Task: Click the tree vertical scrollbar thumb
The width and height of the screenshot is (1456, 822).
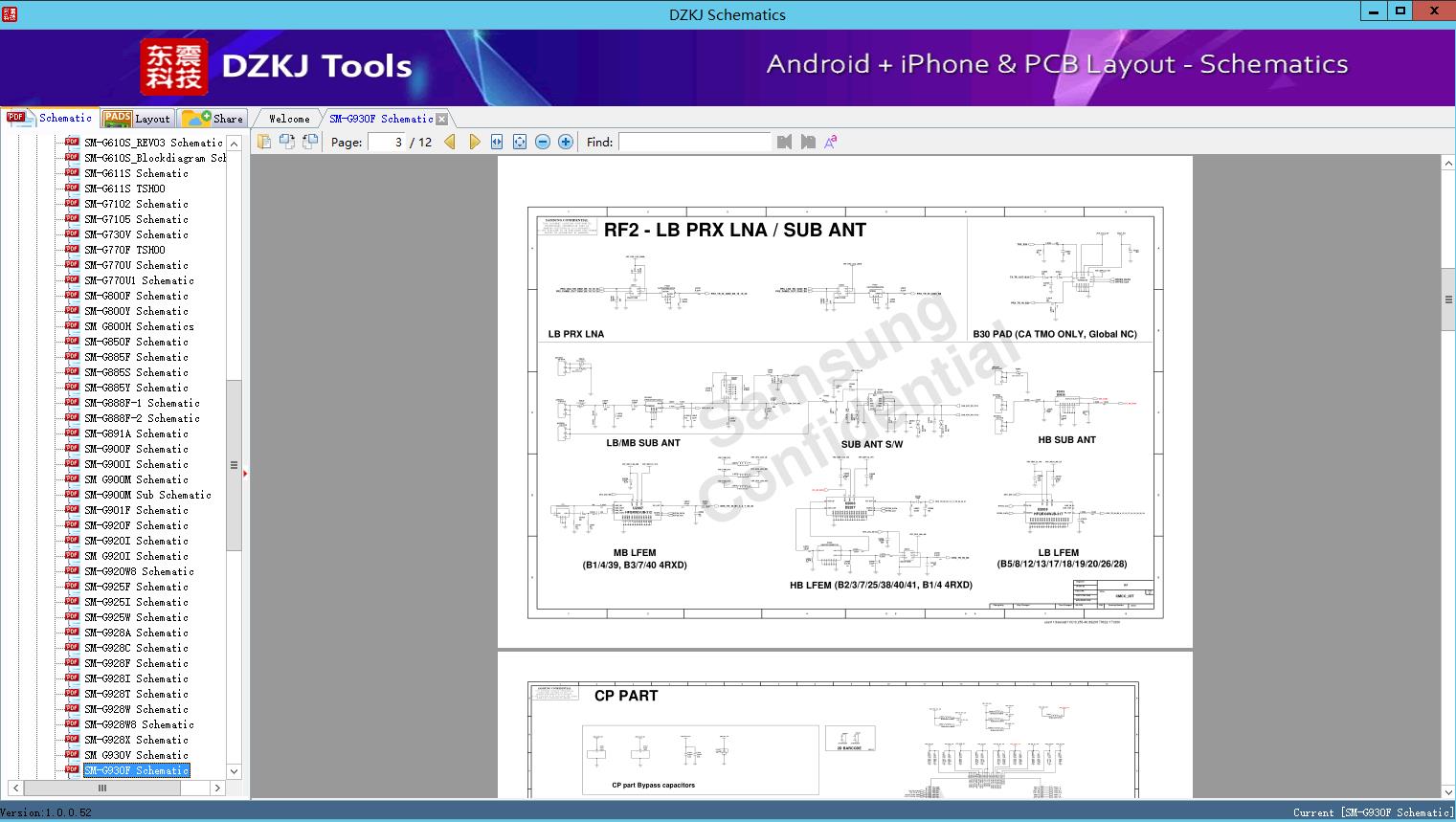Action: [234, 465]
